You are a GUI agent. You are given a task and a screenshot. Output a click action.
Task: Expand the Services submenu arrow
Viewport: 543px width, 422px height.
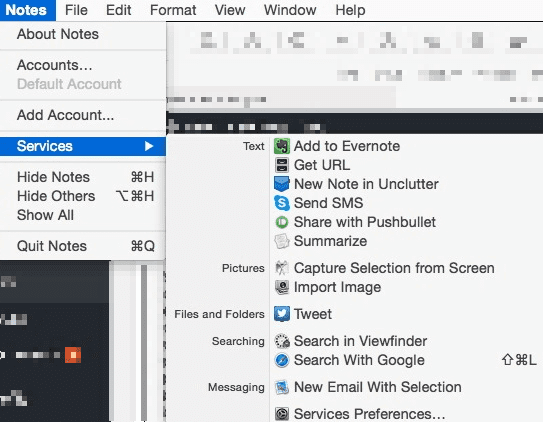[149, 146]
